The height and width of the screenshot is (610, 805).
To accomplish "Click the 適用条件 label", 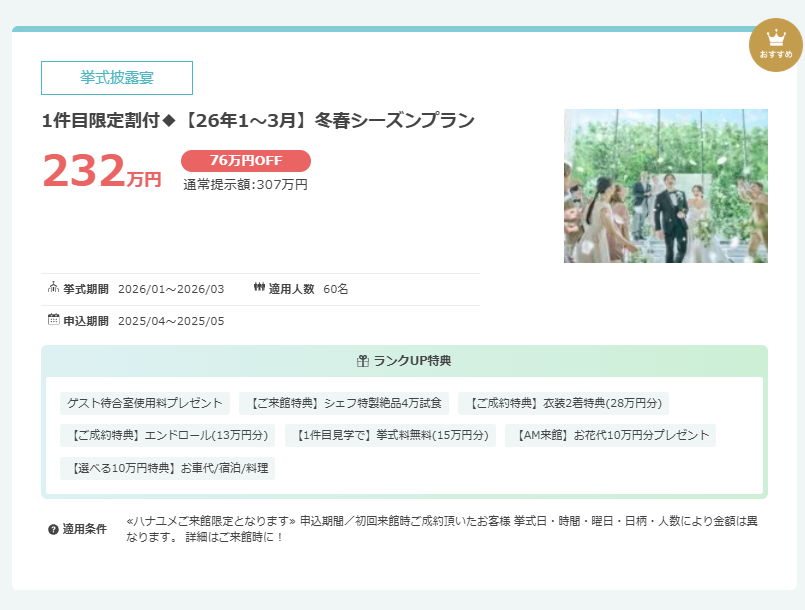I will click(x=85, y=529).
